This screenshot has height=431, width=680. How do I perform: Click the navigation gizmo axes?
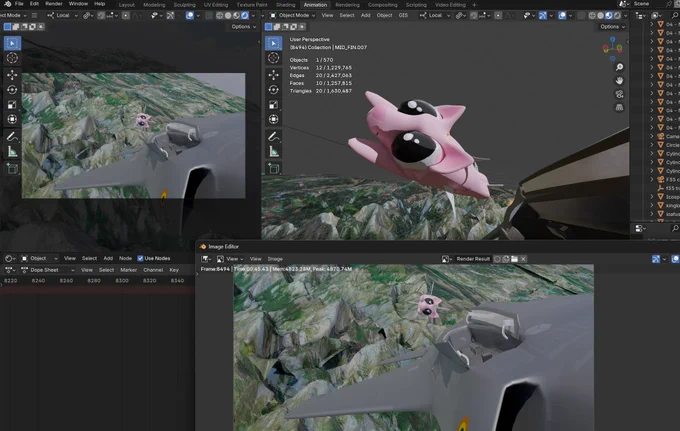tap(612, 48)
